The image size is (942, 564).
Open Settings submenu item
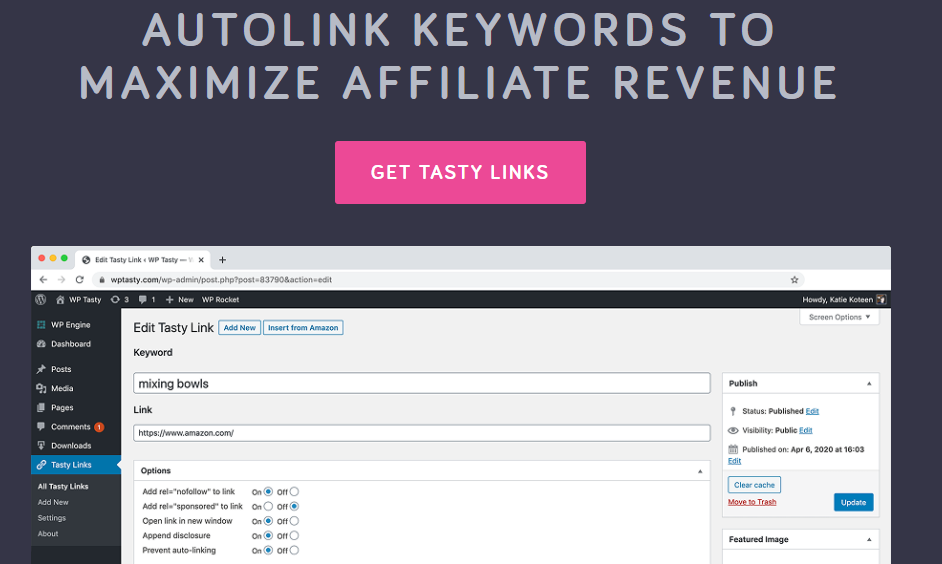point(52,518)
